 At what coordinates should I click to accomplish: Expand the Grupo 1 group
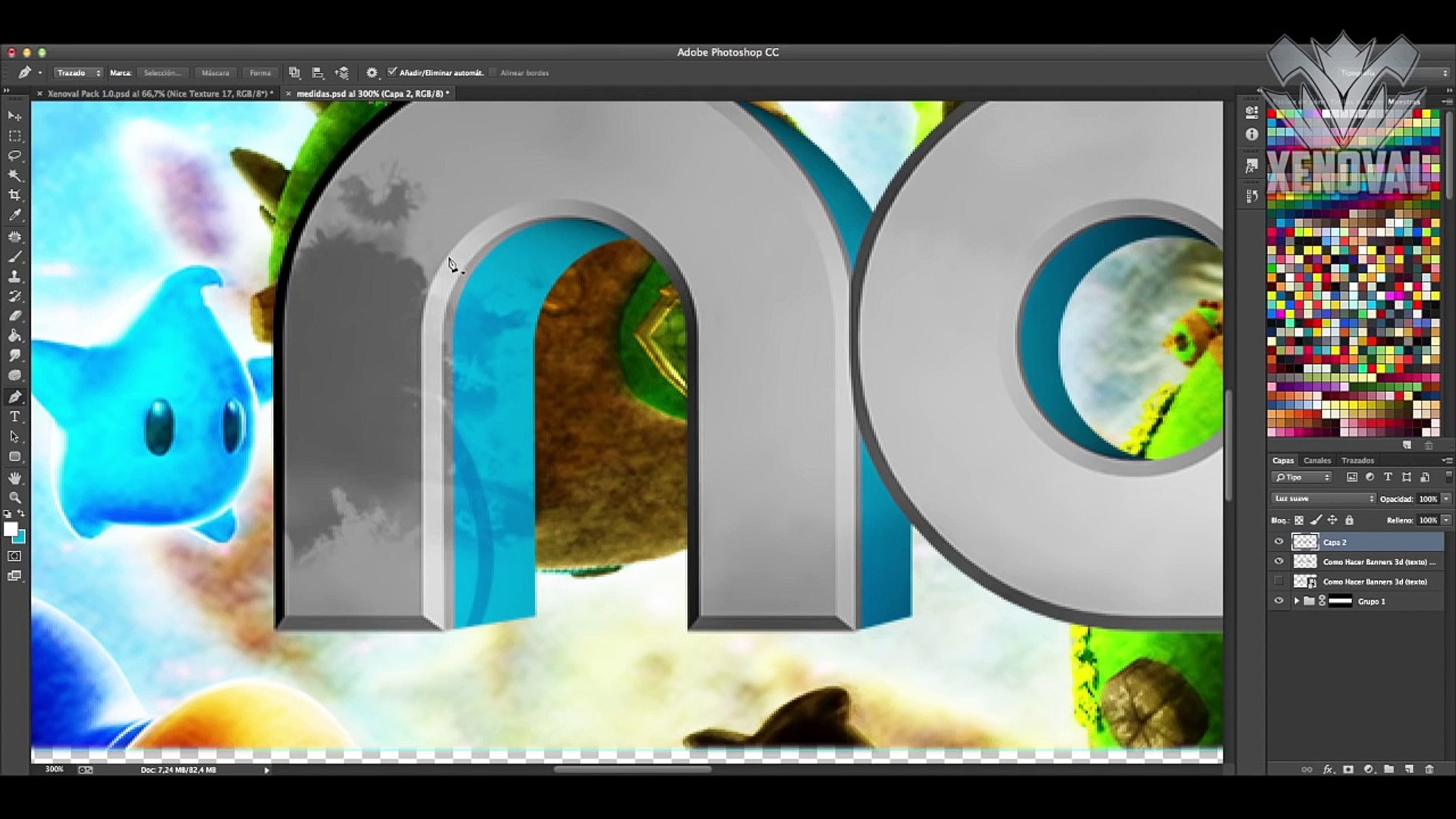pyautogui.click(x=1296, y=601)
